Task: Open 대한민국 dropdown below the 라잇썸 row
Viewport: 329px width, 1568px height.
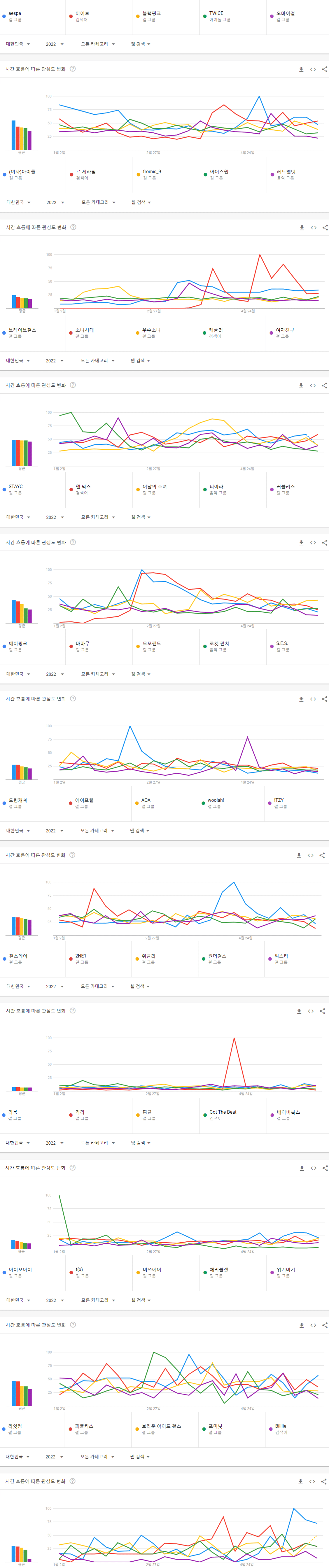Action: click(x=18, y=1457)
